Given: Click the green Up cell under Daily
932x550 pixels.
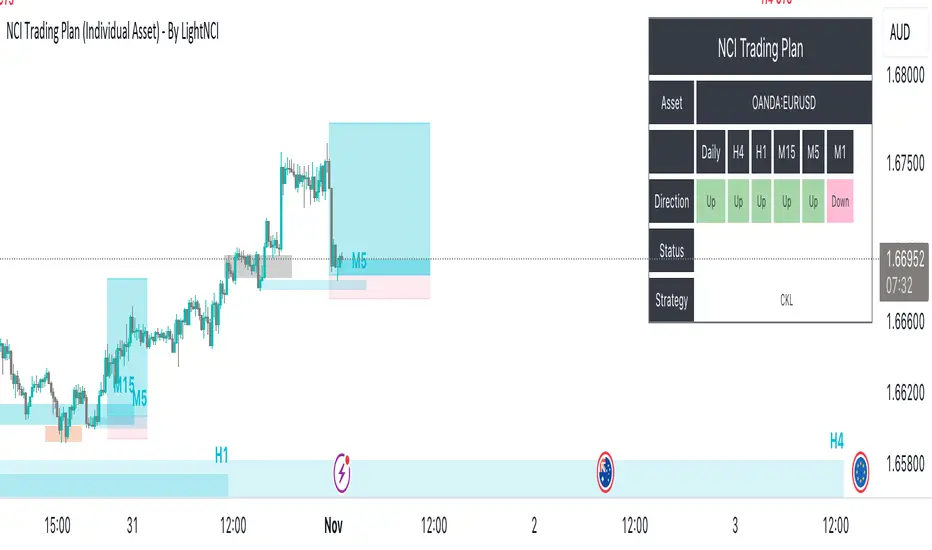Looking at the screenshot, I should [710, 201].
